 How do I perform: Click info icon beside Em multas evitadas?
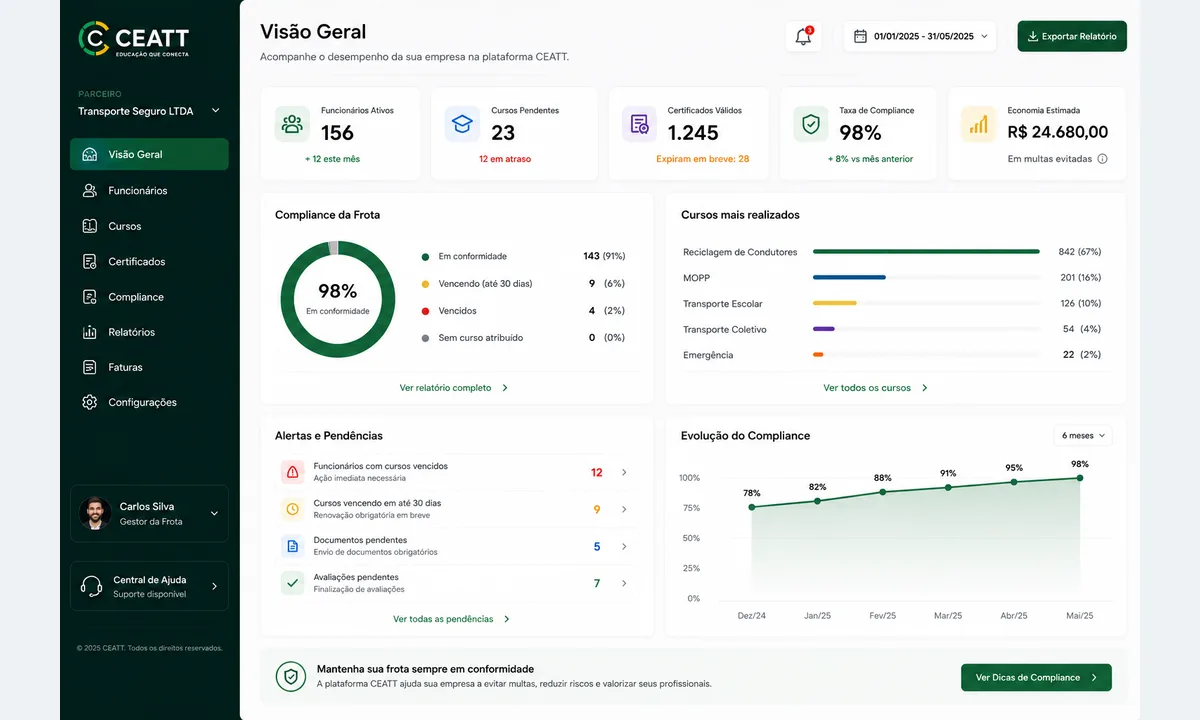click(x=1102, y=159)
